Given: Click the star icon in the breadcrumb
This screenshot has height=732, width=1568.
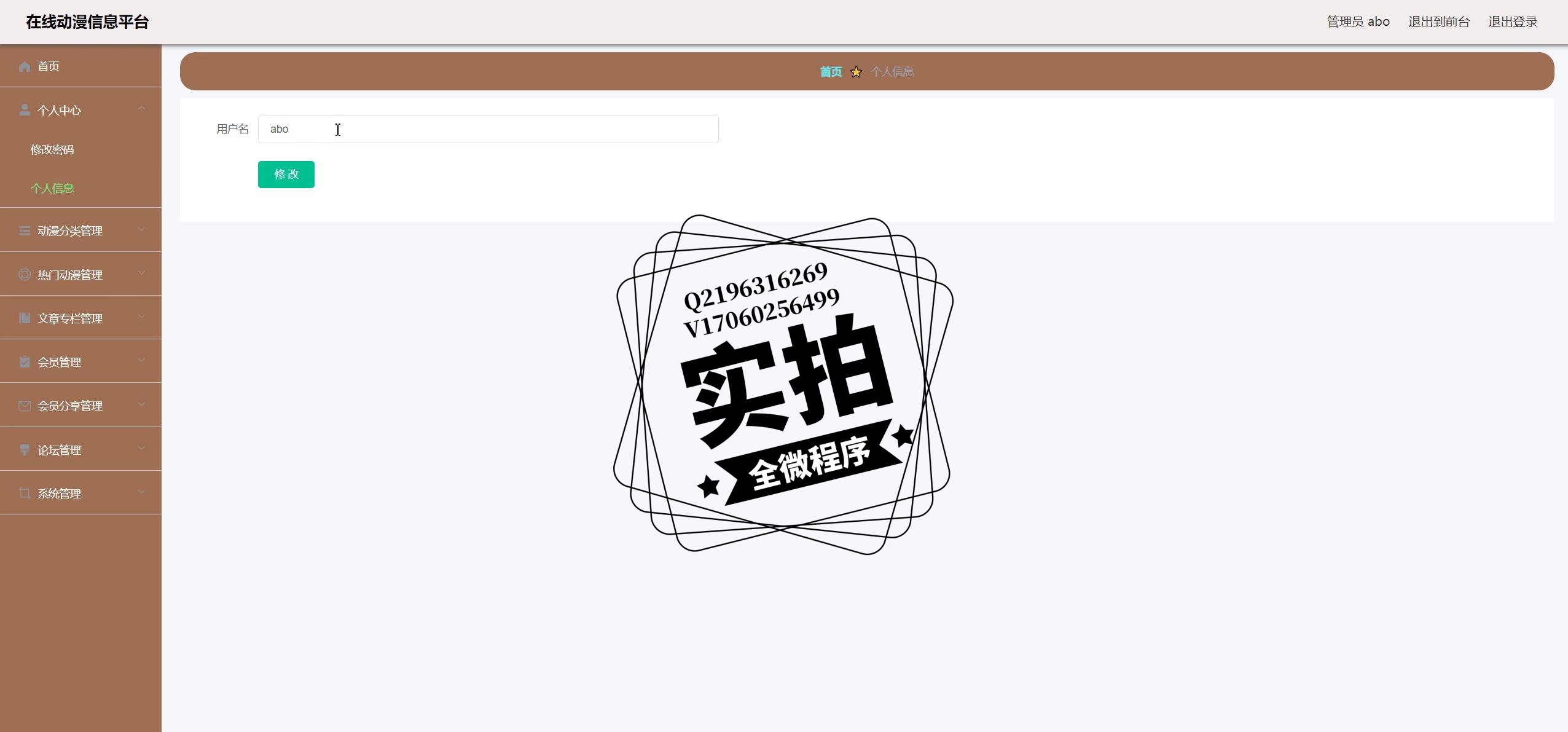Looking at the screenshot, I should coord(856,72).
